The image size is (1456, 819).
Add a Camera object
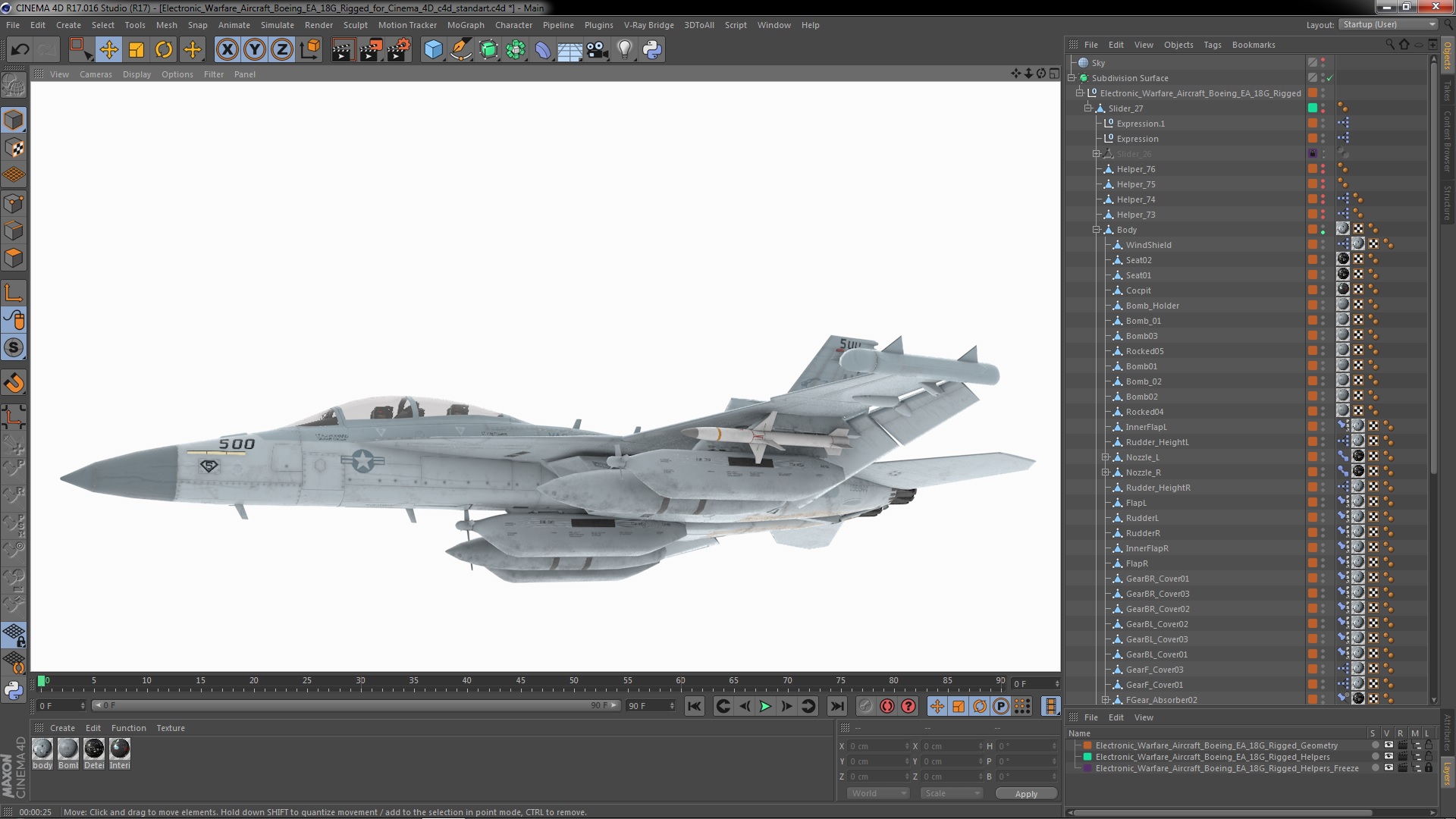[597, 50]
